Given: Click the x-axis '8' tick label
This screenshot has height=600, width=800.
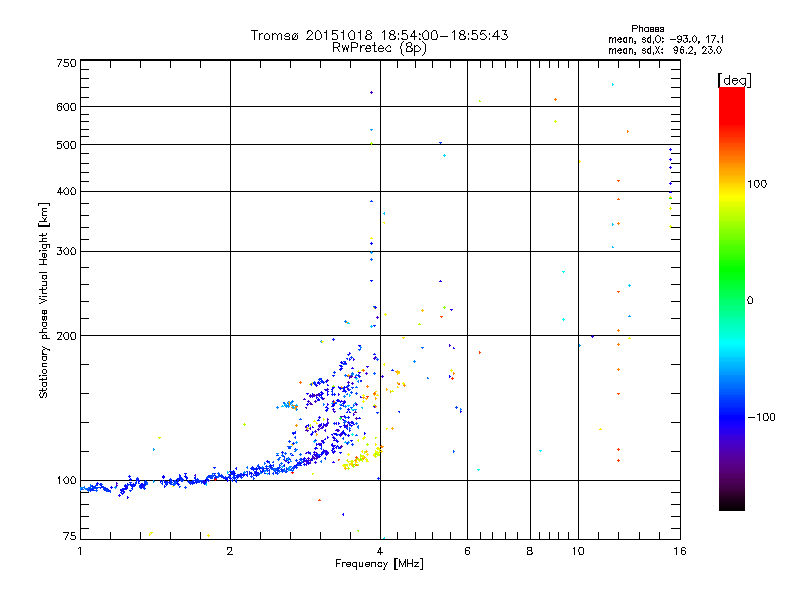Looking at the screenshot, I should point(530,551).
